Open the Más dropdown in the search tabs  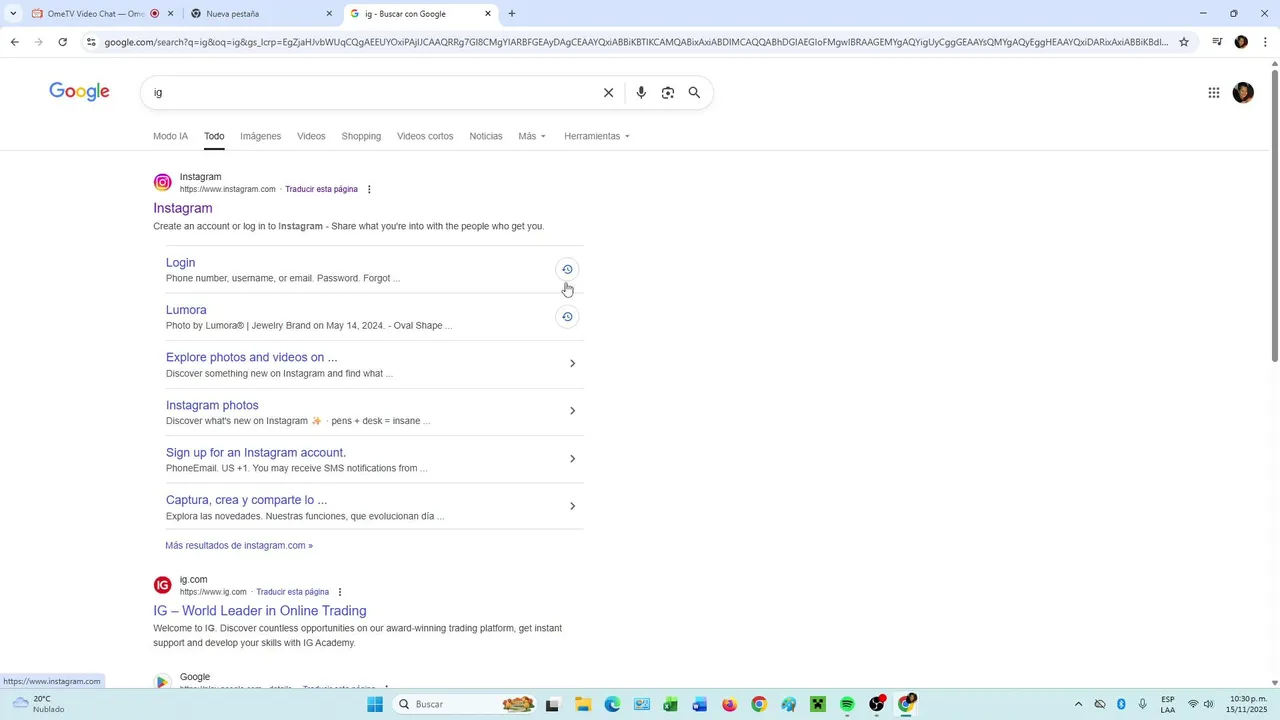532,136
